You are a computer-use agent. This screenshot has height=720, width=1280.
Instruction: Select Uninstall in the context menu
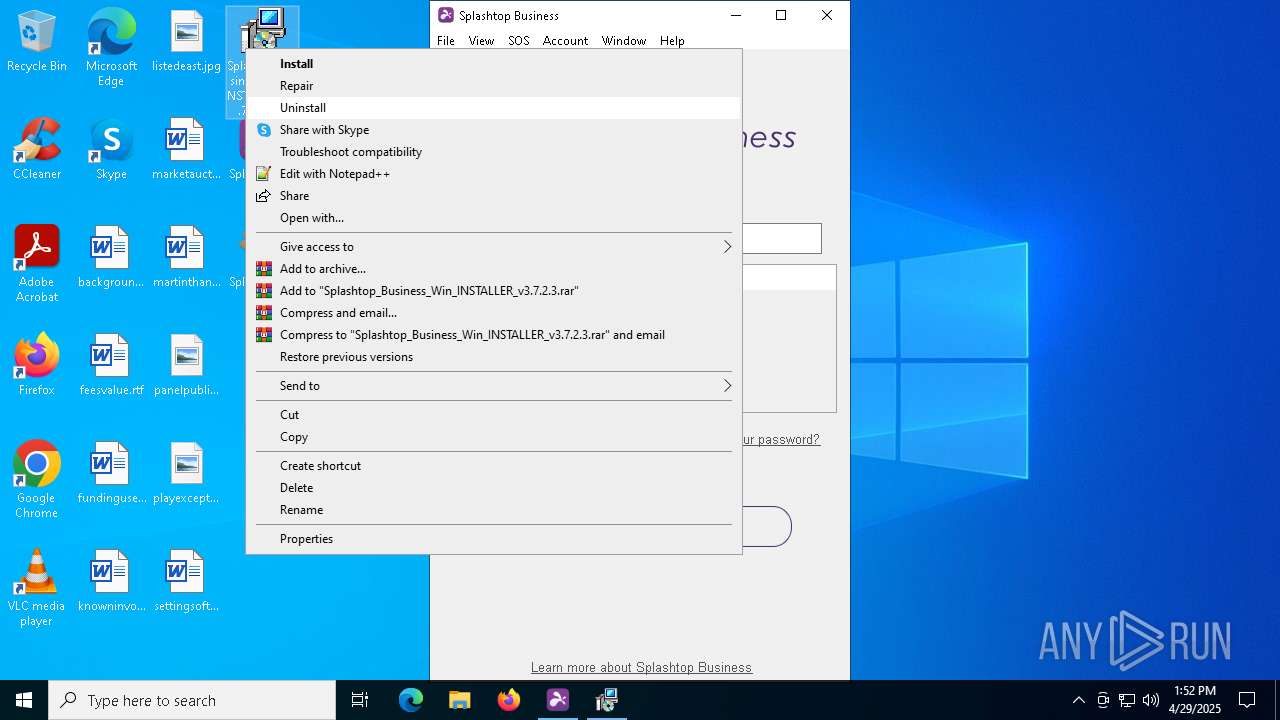pos(493,108)
